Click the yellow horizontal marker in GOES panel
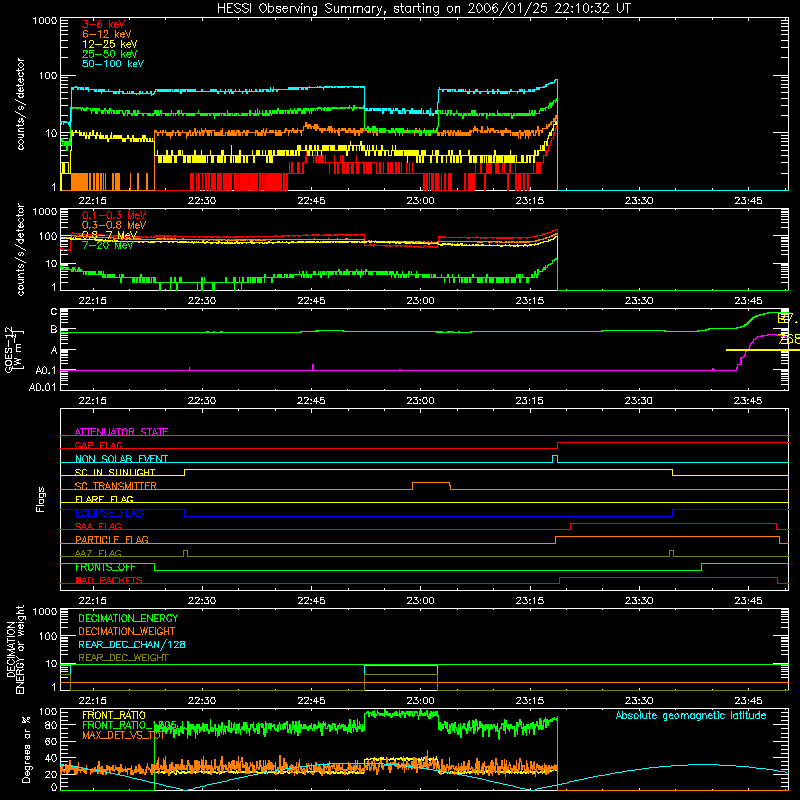 click(763, 350)
